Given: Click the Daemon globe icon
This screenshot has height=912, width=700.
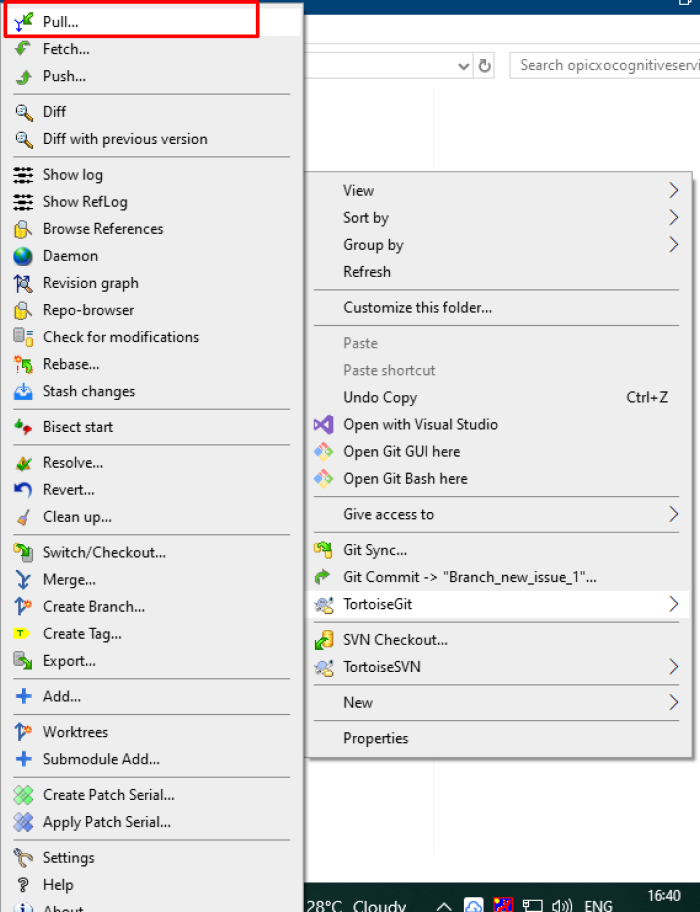Looking at the screenshot, I should pos(23,256).
